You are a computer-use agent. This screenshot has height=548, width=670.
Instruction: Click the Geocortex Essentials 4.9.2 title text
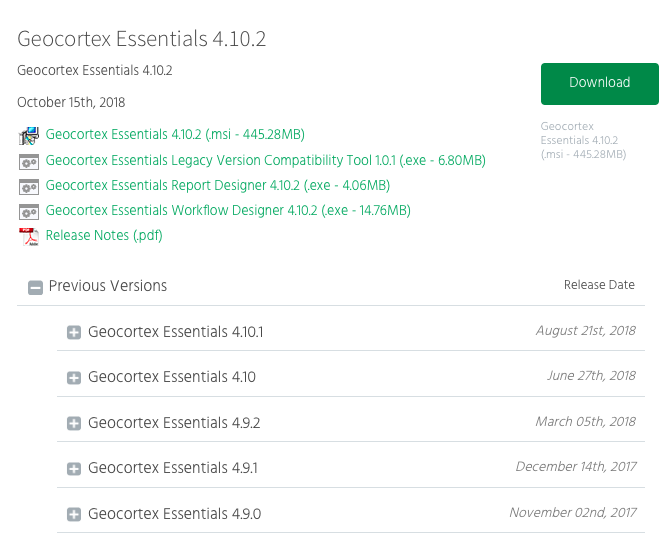tap(174, 423)
